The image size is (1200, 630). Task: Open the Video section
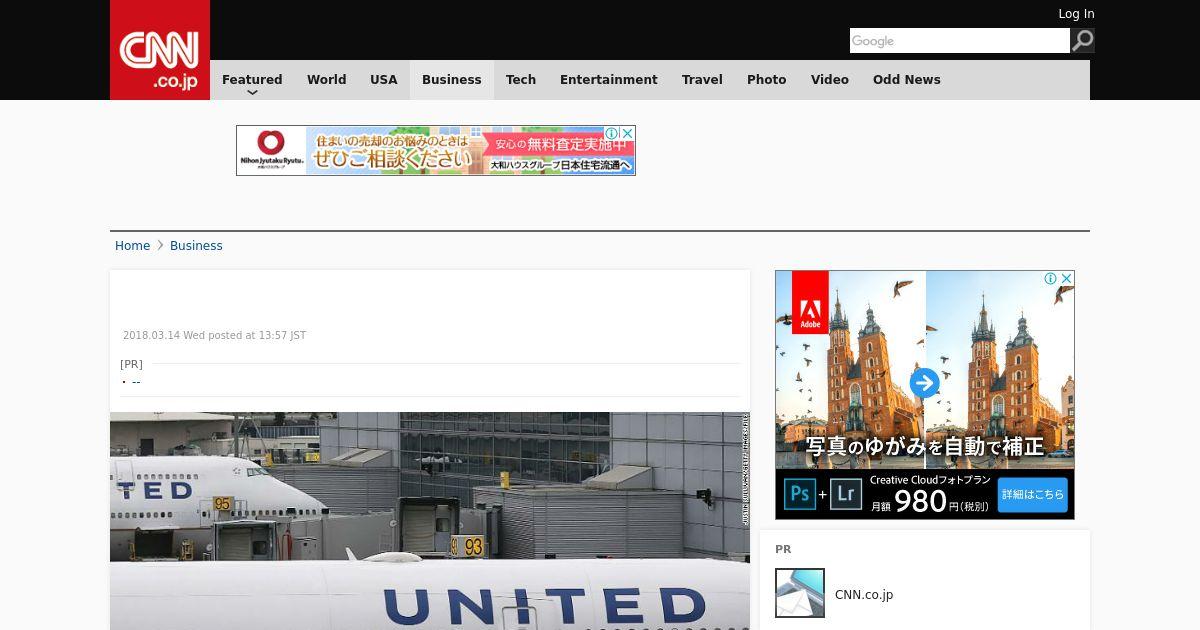coord(830,80)
